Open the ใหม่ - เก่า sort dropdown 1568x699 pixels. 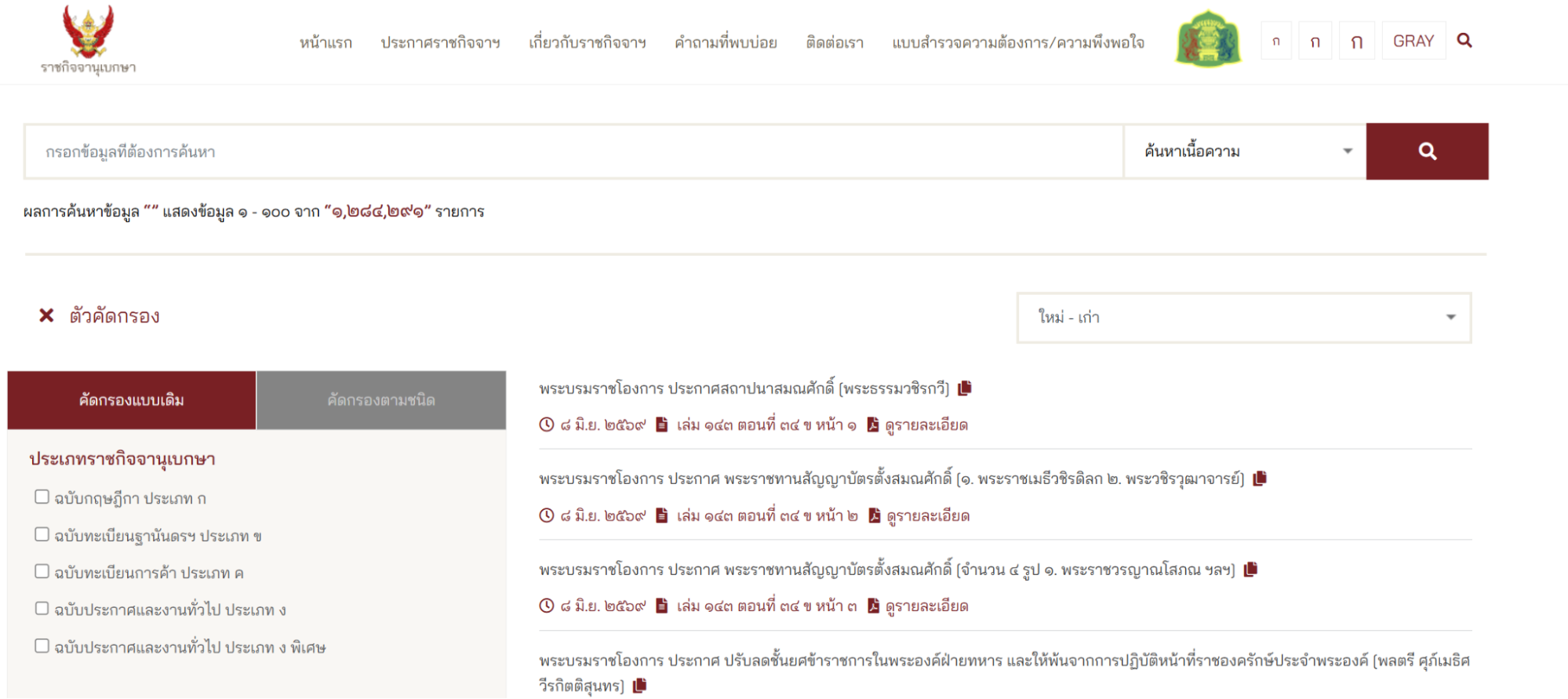pyautogui.click(x=1244, y=318)
